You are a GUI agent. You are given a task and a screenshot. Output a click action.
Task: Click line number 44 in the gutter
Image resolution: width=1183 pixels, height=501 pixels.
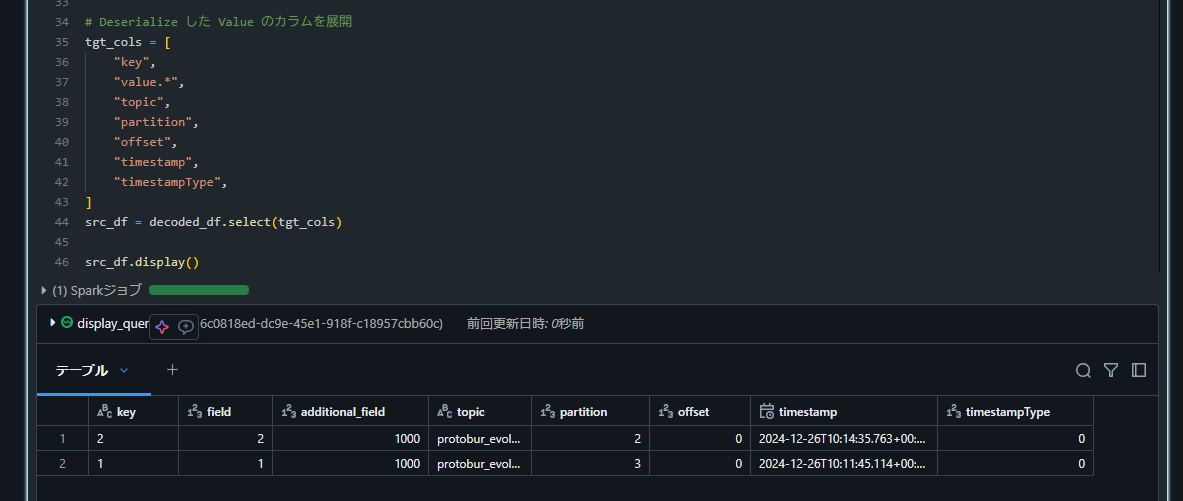coord(63,223)
